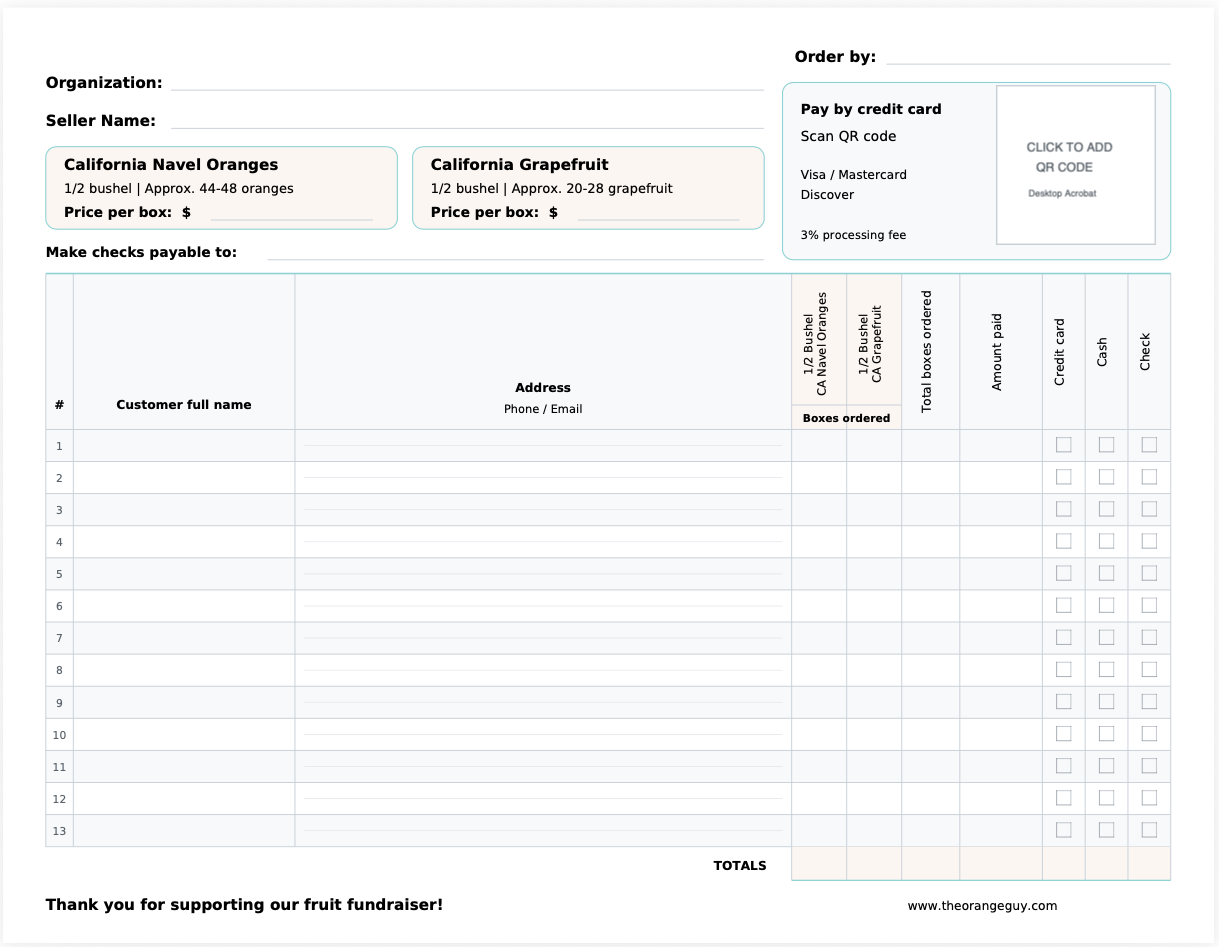This screenshot has height=947, width=1219.
Task: Enable the Cash checkbox for row 7
Action: click(1106, 637)
